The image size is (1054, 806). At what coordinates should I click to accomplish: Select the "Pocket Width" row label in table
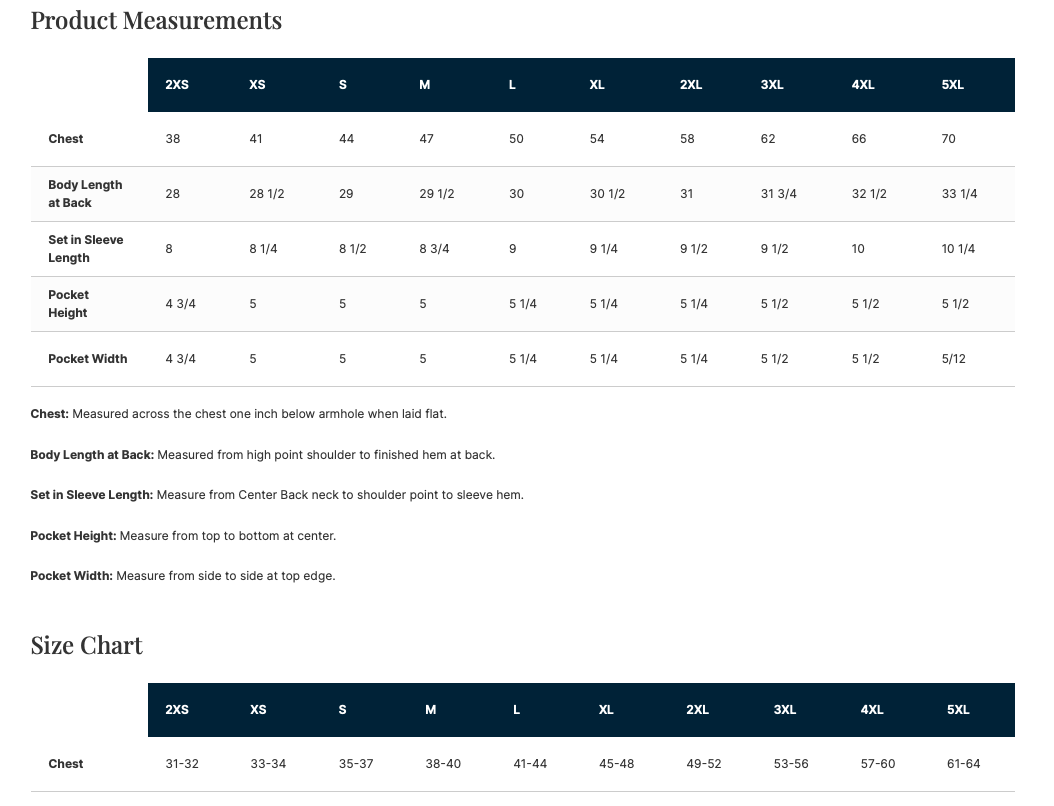tap(88, 359)
